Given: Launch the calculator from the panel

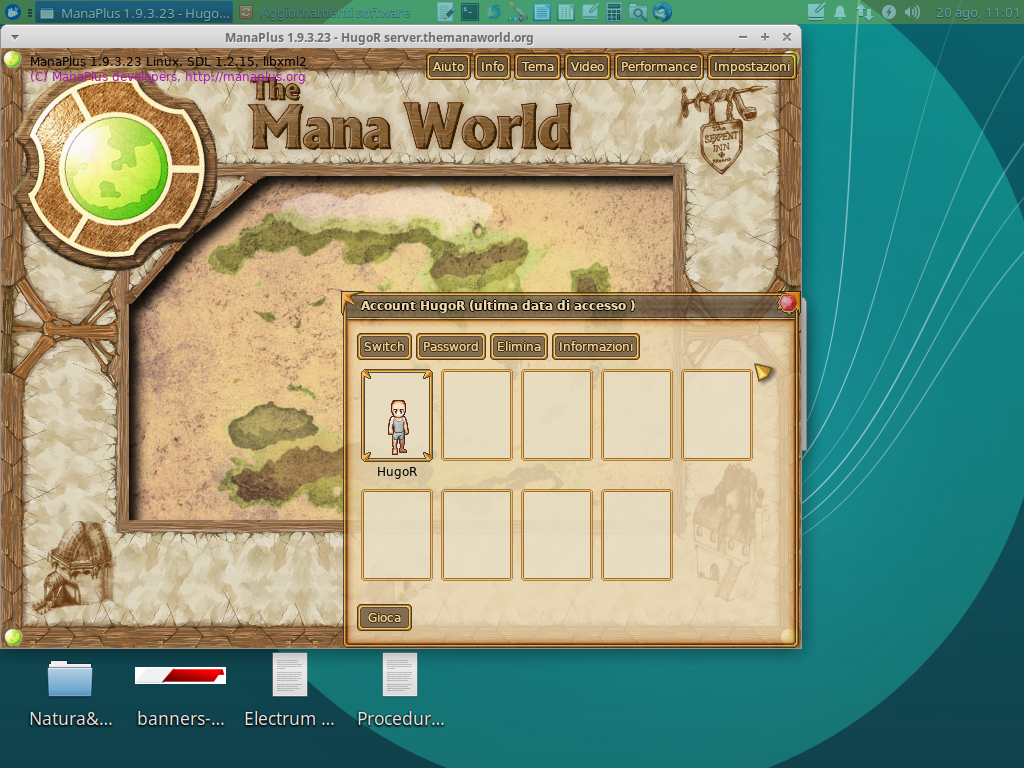Looking at the screenshot, I should pyautogui.click(x=614, y=12).
